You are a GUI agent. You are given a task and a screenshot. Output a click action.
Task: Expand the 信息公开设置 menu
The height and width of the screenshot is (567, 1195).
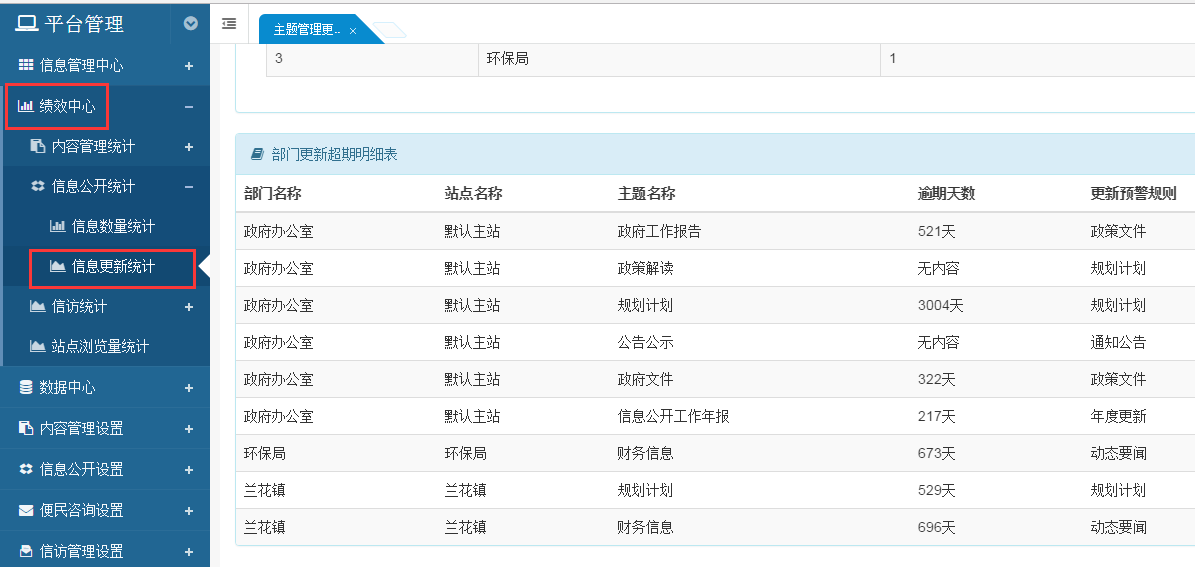189,469
